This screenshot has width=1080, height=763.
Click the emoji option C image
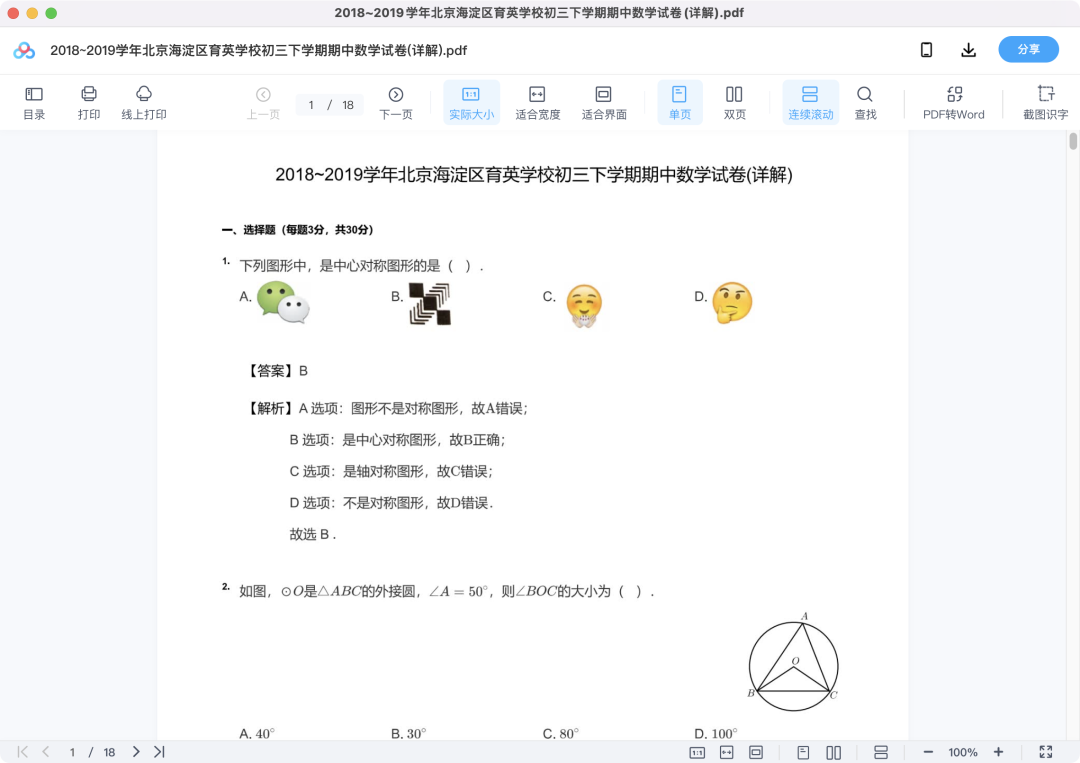click(x=584, y=306)
